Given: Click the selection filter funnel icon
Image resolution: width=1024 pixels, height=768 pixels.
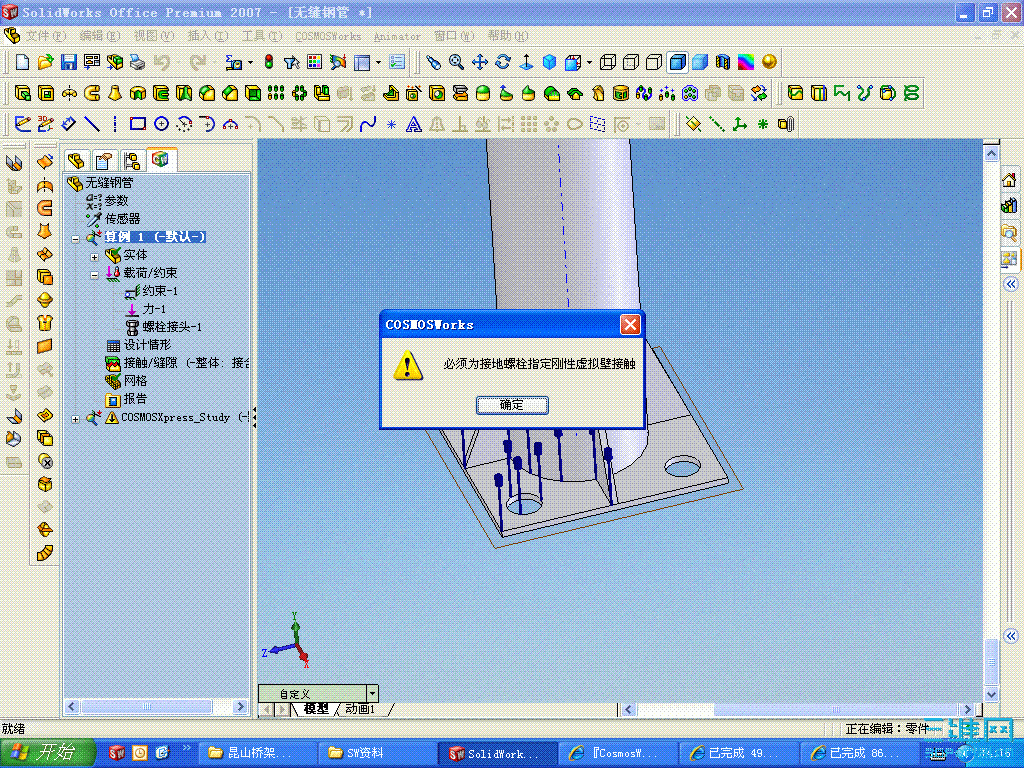Looking at the screenshot, I should point(291,62).
